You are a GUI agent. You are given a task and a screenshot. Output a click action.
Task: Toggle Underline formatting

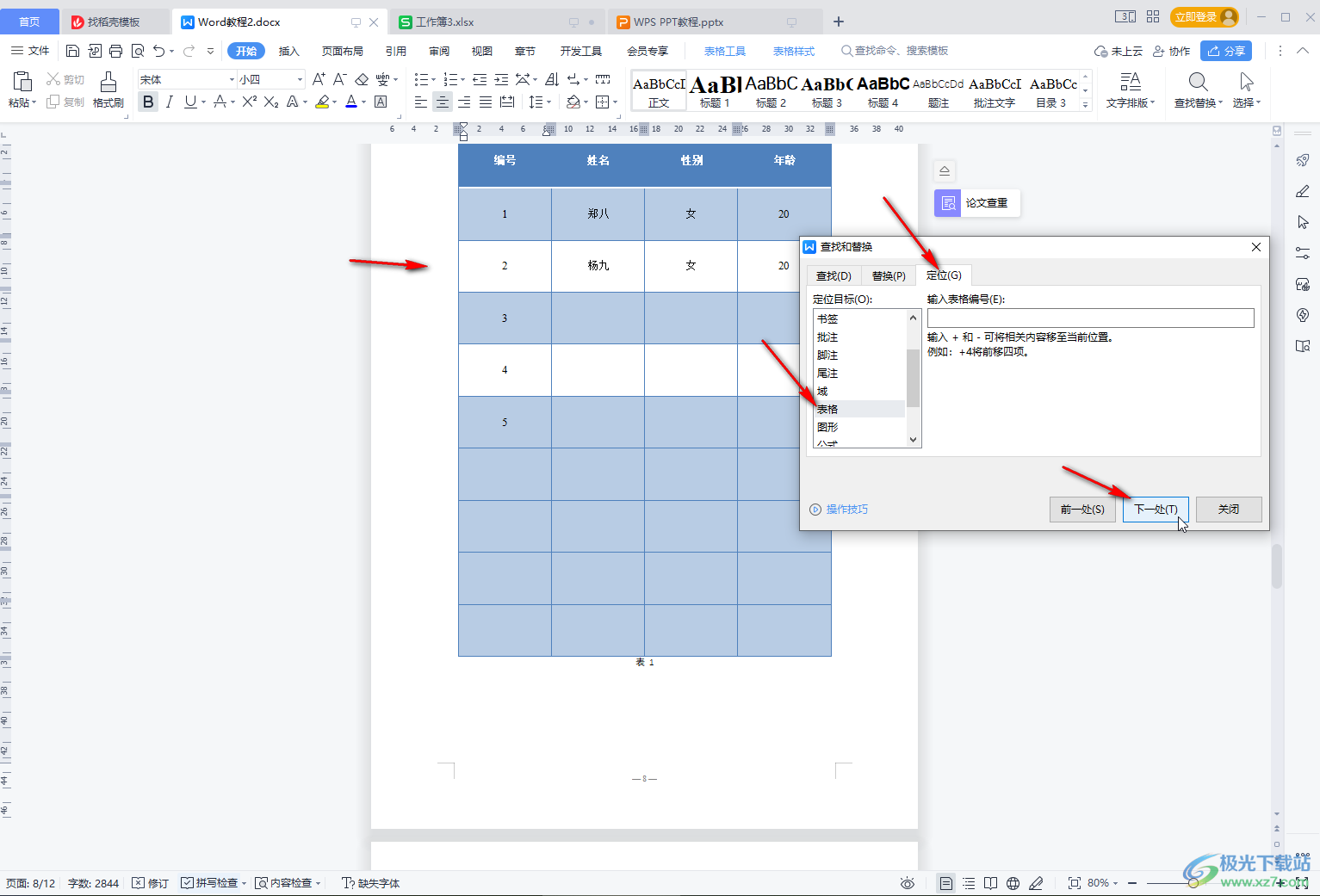tap(190, 102)
